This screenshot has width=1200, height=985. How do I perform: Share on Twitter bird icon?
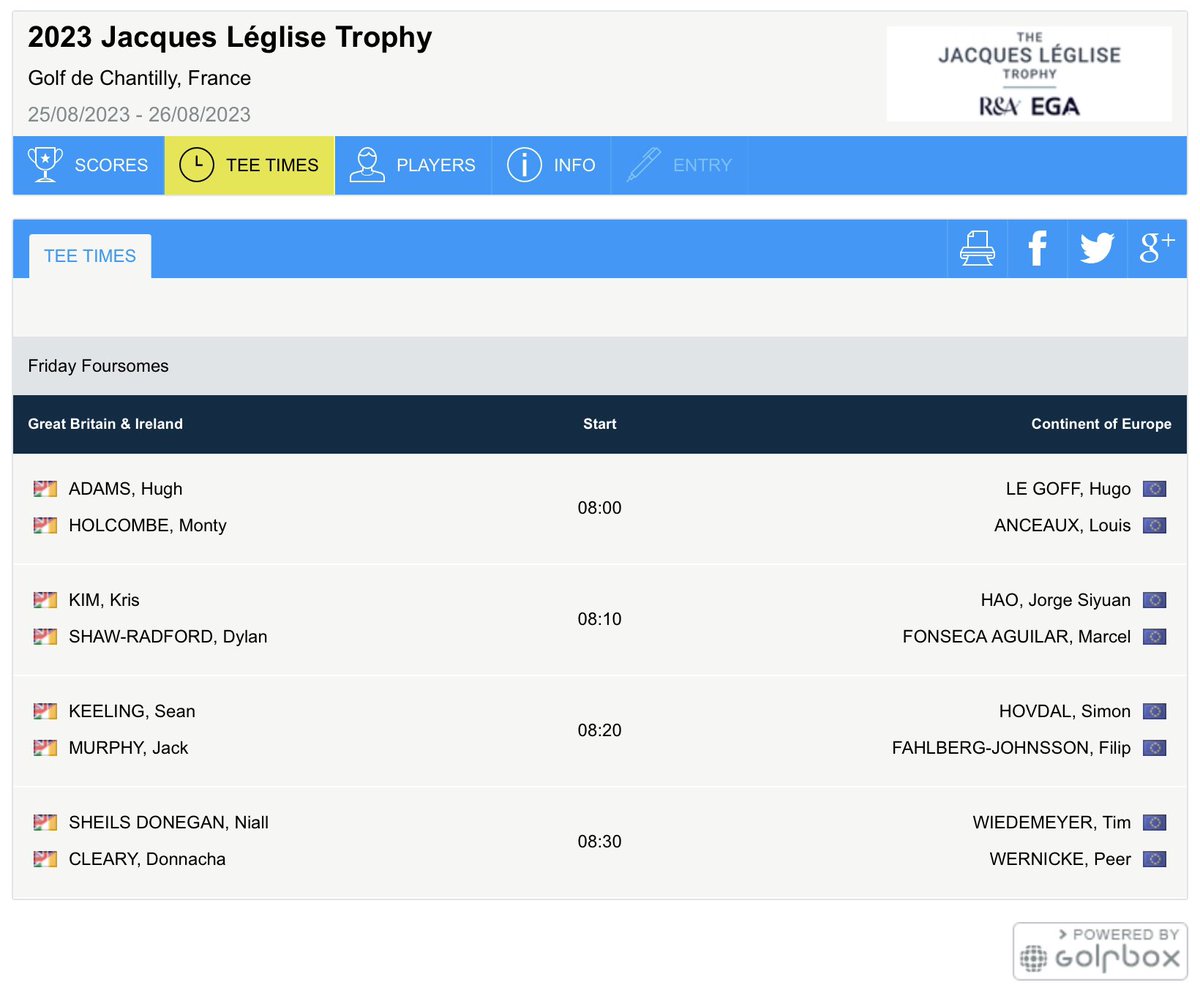tap(1097, 248)
